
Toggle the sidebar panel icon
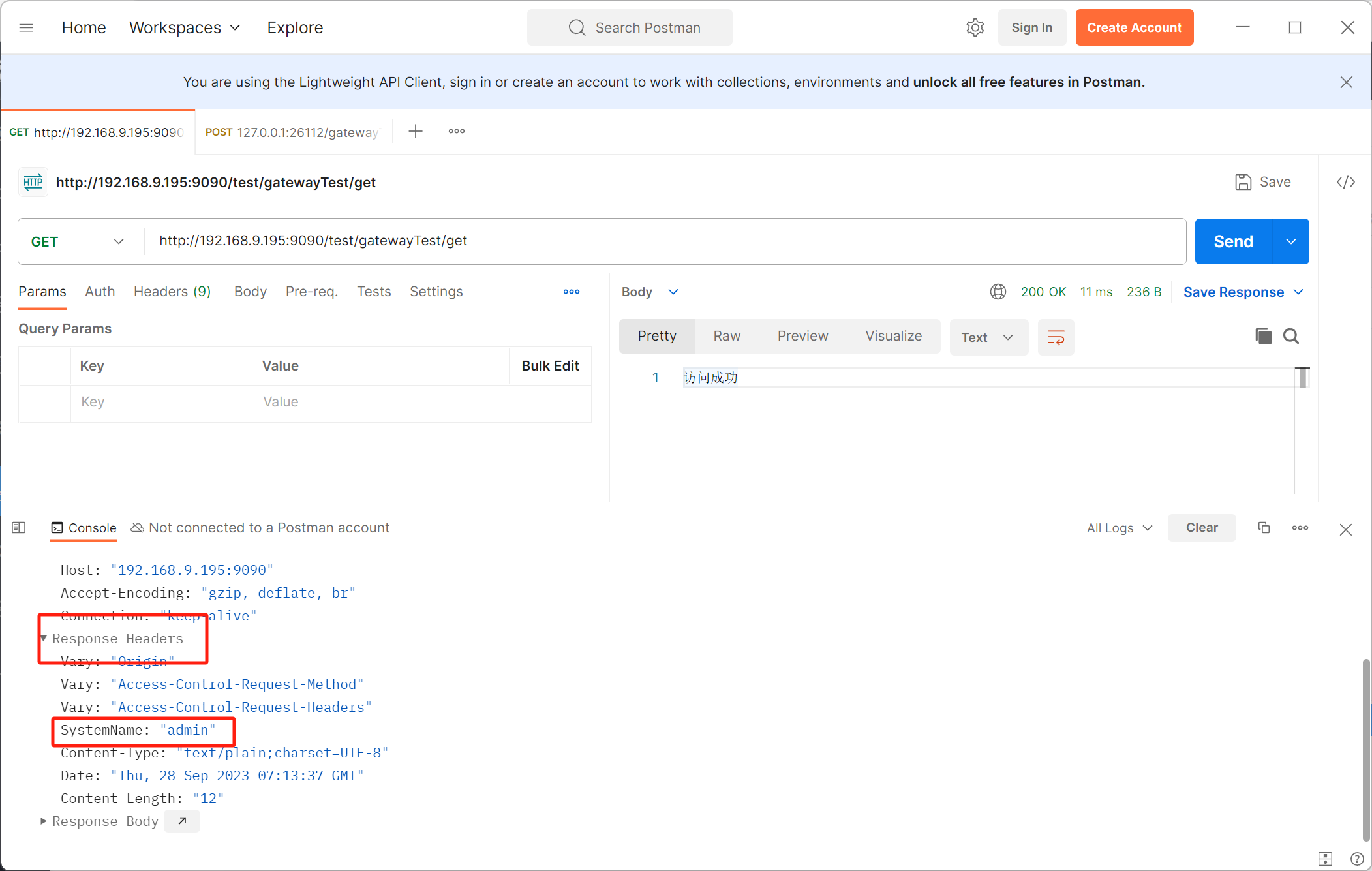coord(19,528)
